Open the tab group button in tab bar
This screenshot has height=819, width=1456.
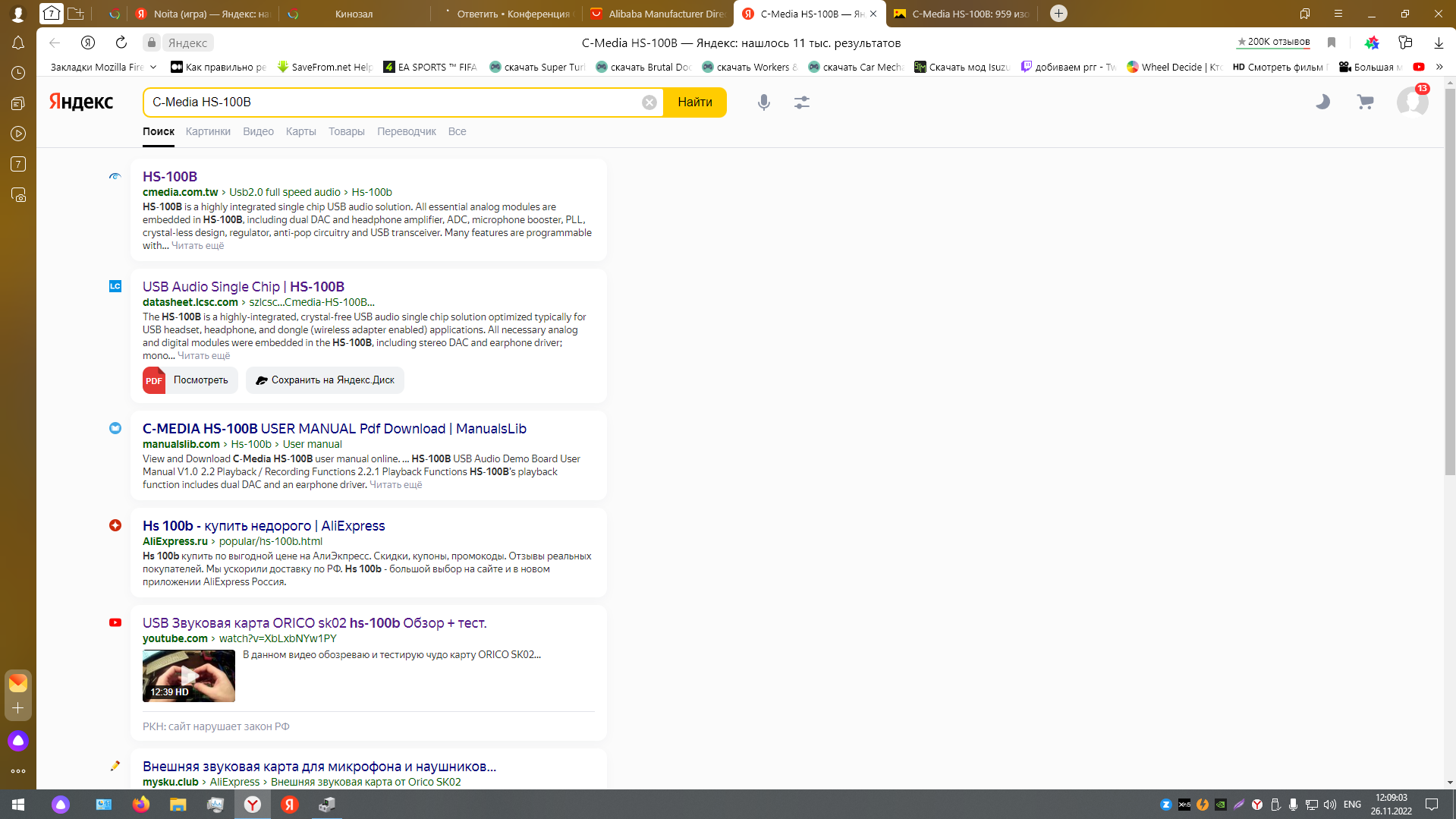coord(52,14)
